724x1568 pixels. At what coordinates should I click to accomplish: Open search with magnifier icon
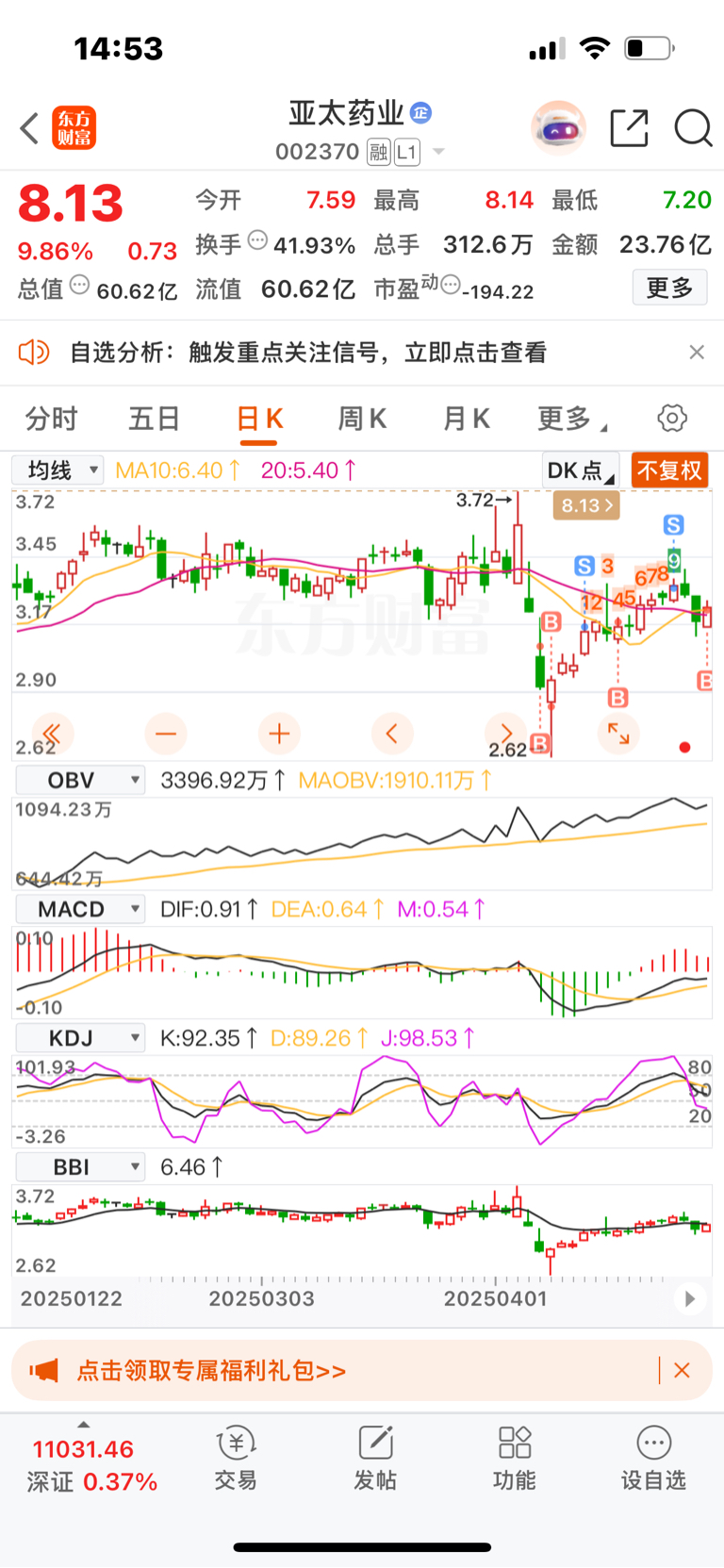693,128
